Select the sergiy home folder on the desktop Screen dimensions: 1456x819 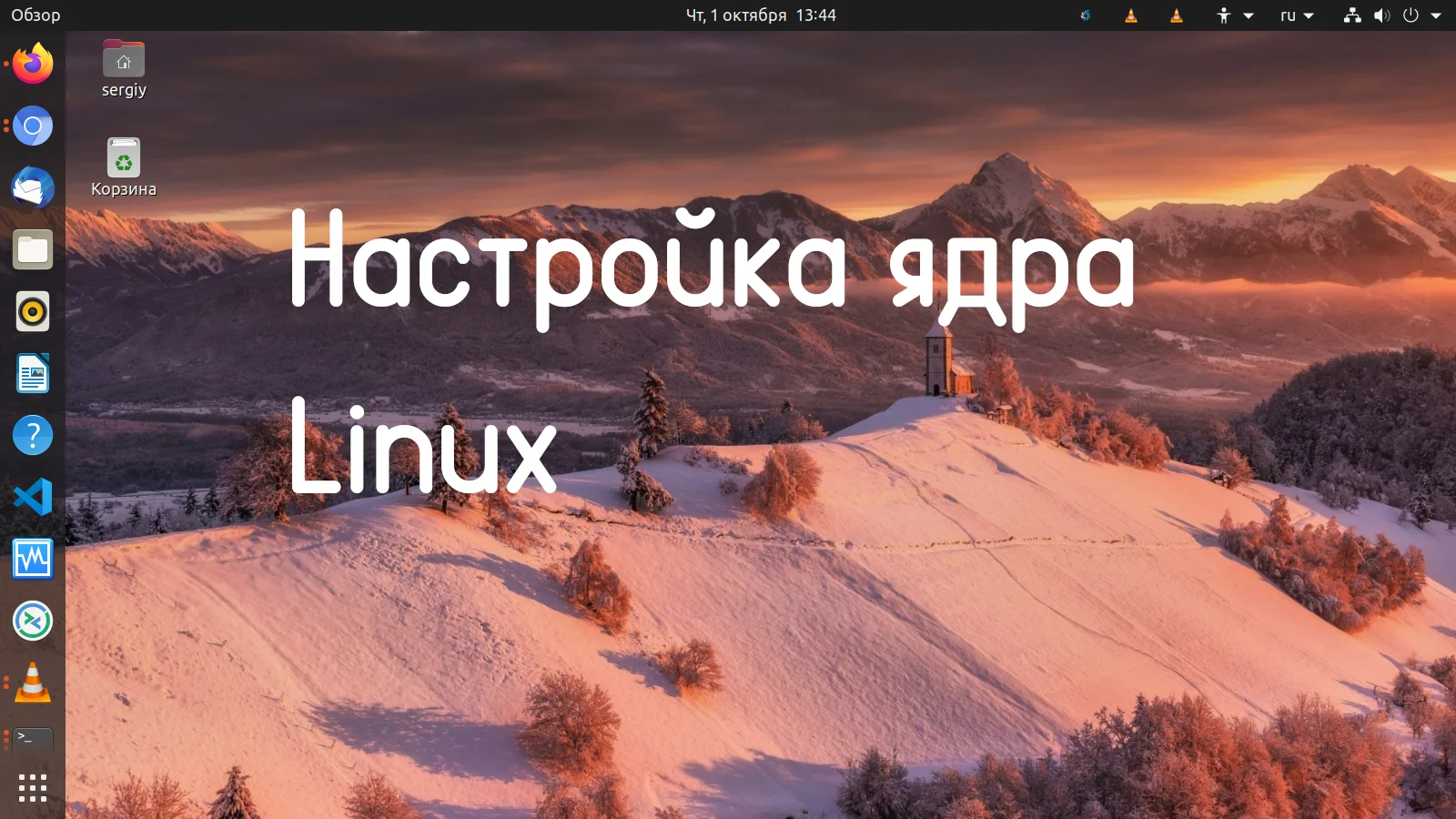124,69
